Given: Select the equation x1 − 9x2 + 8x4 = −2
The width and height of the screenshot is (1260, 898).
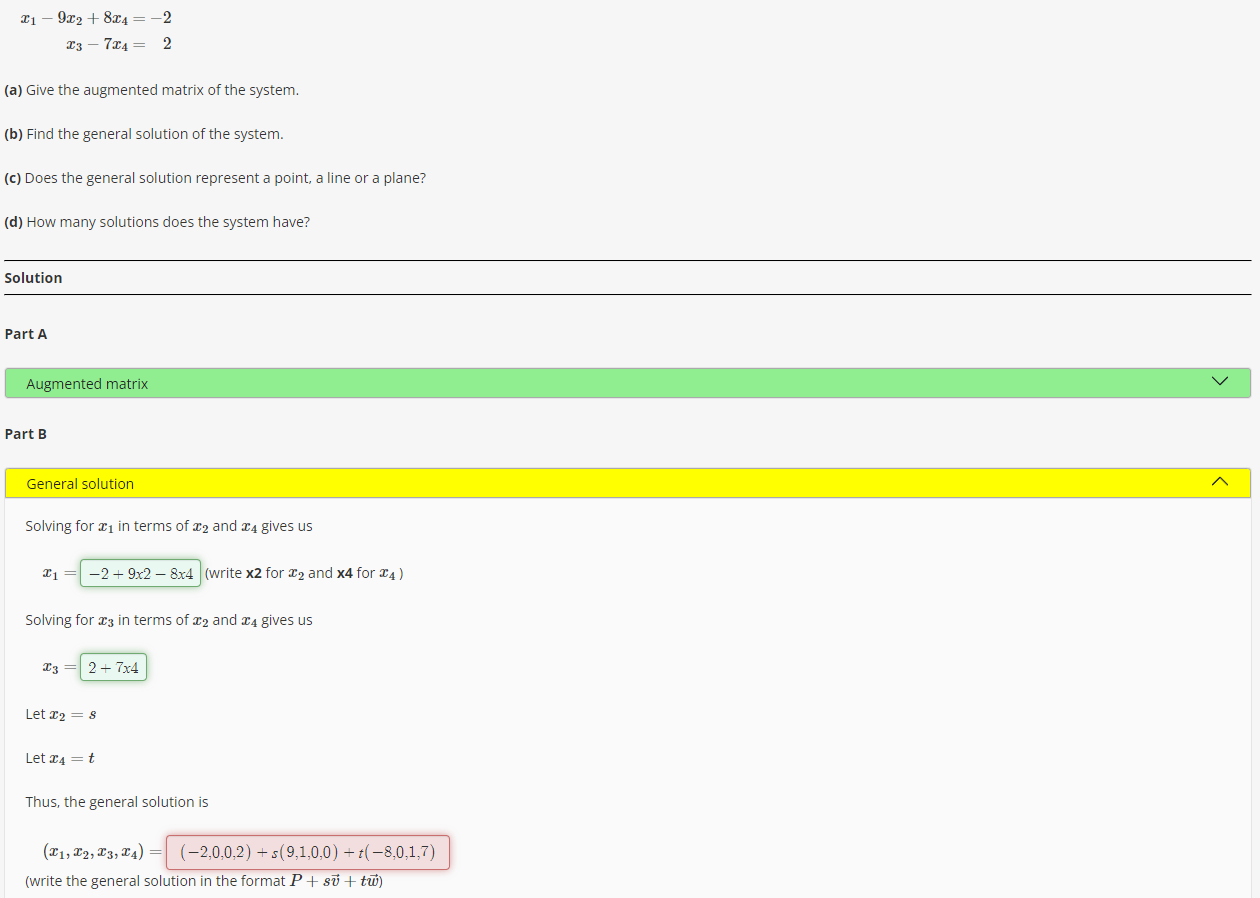Looking at the screenshot, I should pyautogui.click(x=87, y=16).
